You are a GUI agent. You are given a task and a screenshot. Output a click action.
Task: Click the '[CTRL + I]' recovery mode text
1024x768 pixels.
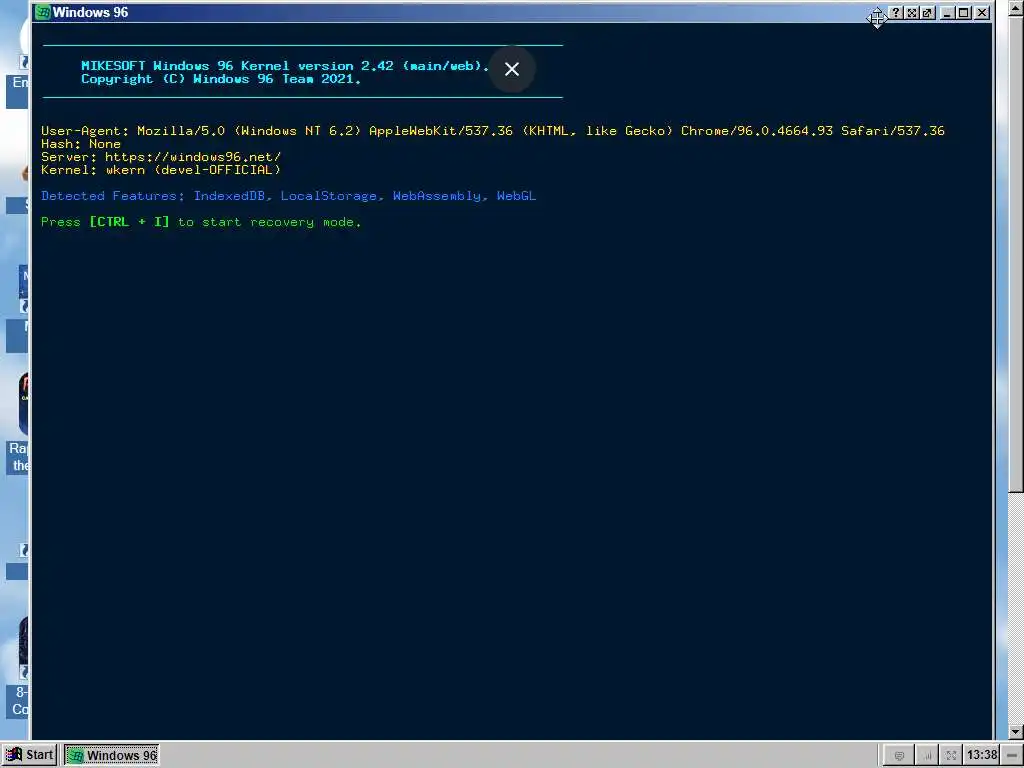(x=129, y=222)
